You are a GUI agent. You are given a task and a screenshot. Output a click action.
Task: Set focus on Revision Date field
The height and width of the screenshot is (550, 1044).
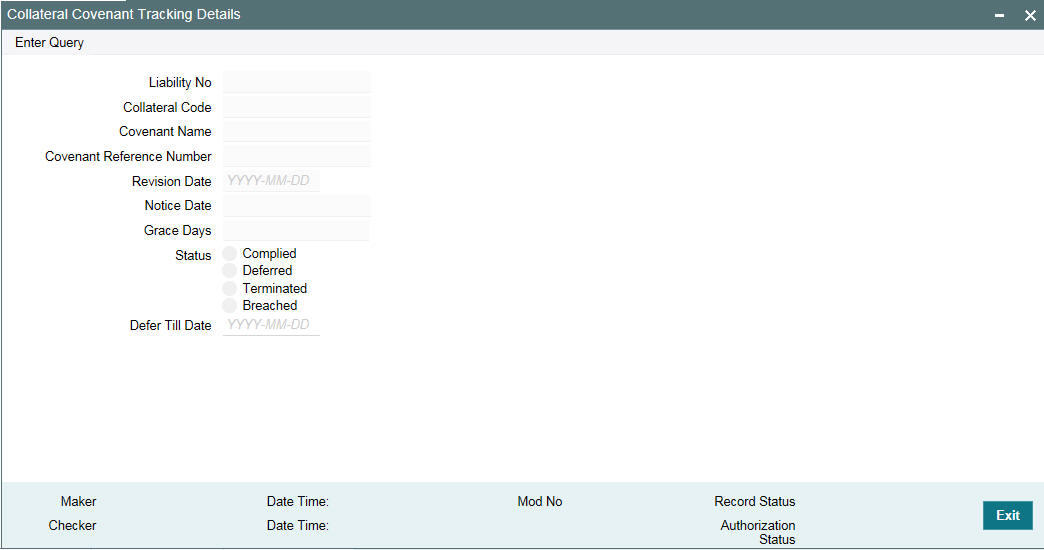271,180
